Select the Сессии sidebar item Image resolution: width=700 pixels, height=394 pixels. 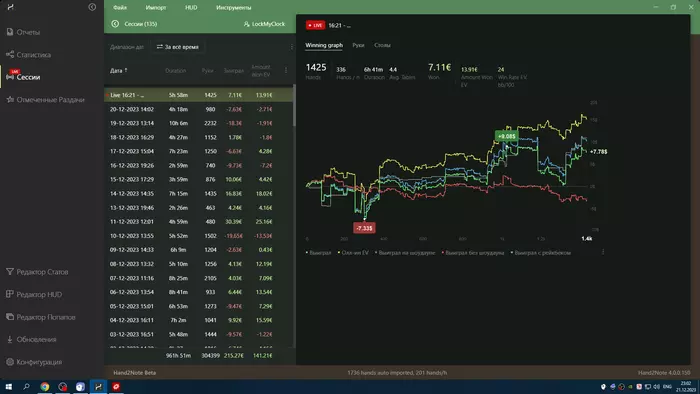click(x=28, y=77)
